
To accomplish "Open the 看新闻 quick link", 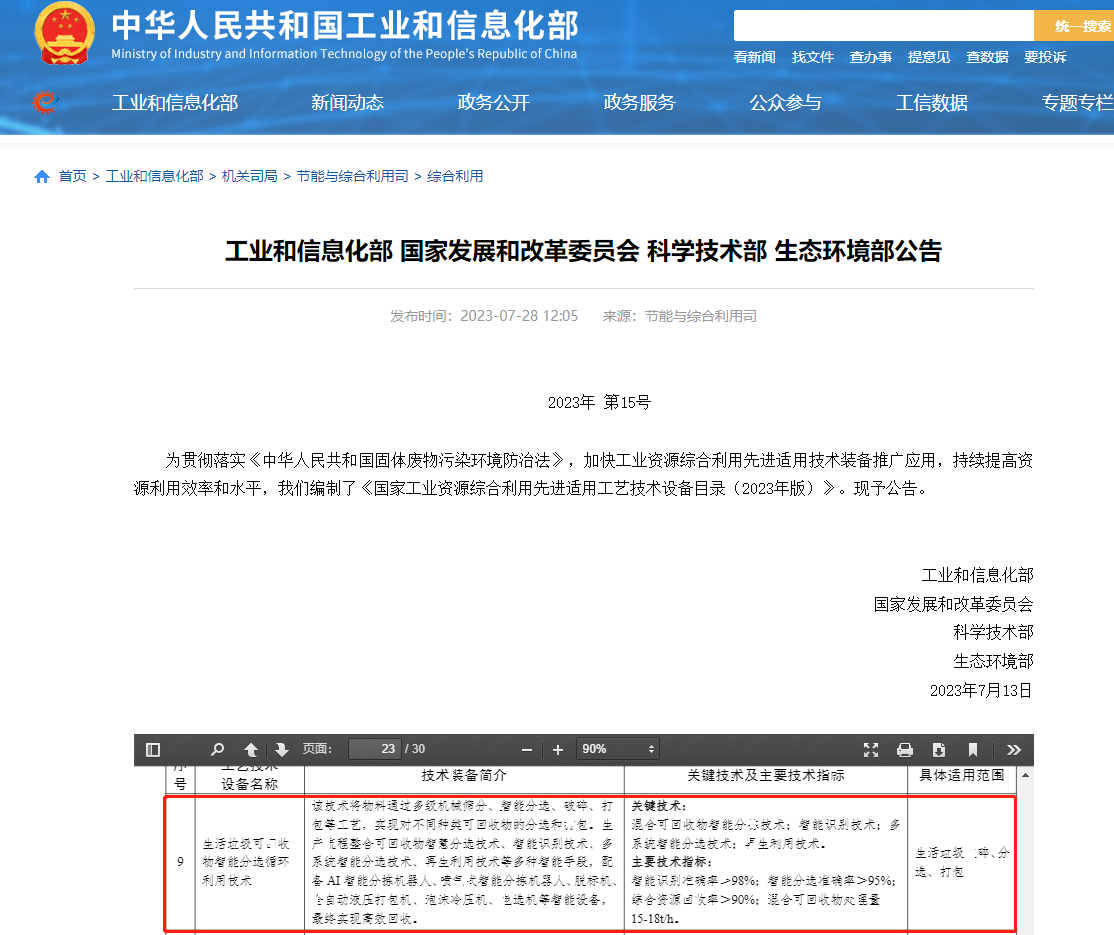I will click(754, 57).
